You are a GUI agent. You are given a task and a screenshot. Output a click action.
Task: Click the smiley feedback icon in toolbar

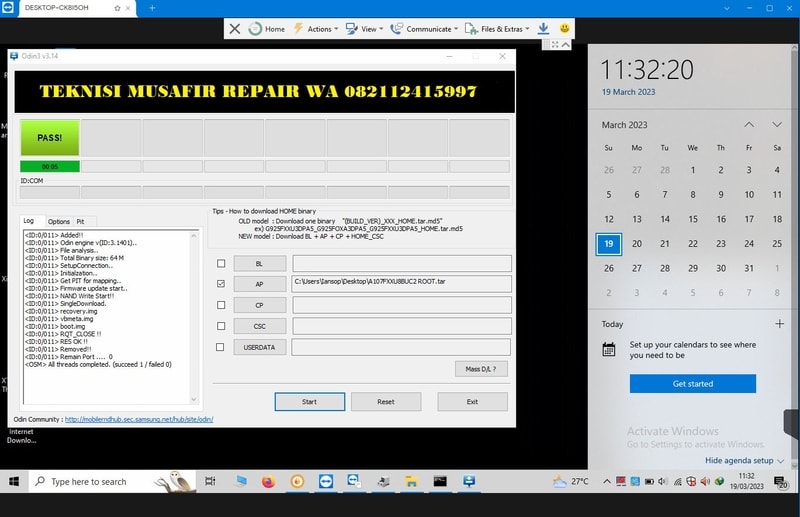pyautogui.click(x=564, y=29)
